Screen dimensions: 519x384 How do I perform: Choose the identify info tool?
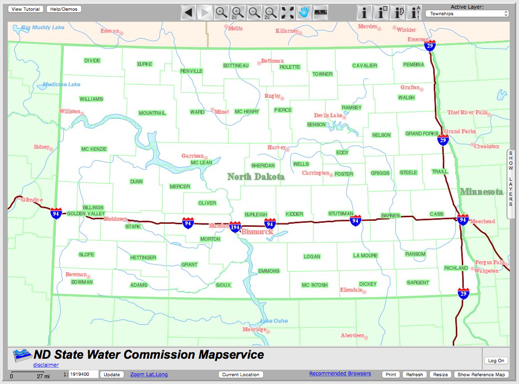(x=364, y=13)
